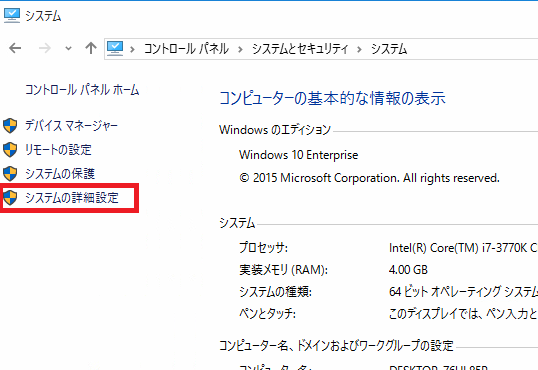Open システムの保護 link
Viewport: 538px width, 370px height.
(x=60, y=174)
